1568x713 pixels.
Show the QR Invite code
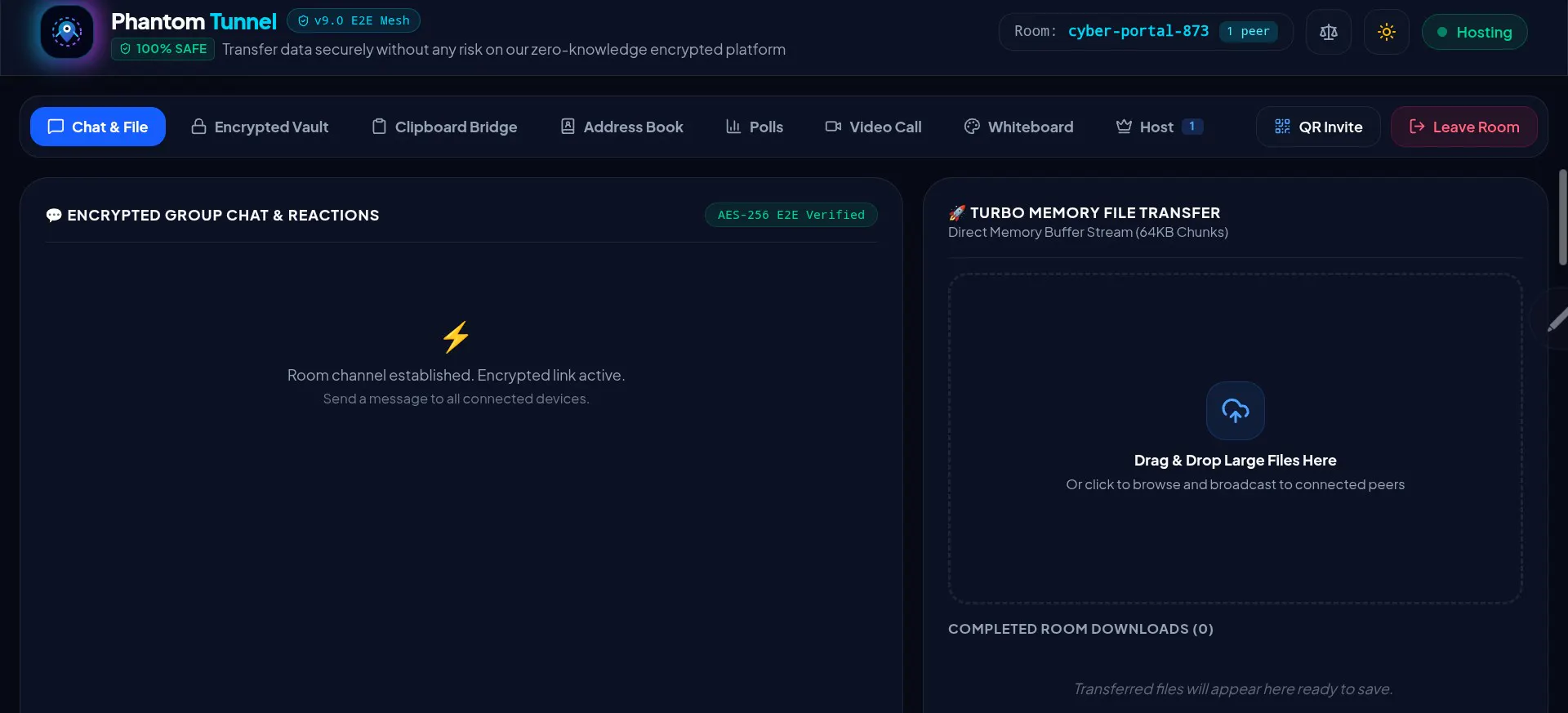tap(1318, 127)
